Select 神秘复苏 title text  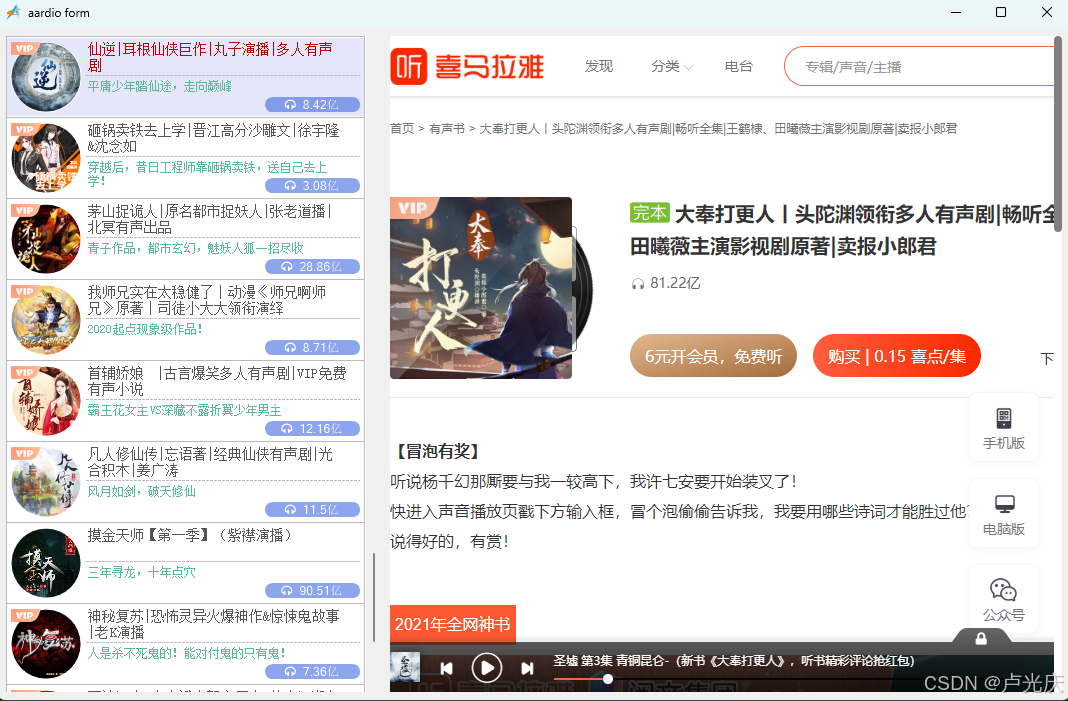click(214, 625)
